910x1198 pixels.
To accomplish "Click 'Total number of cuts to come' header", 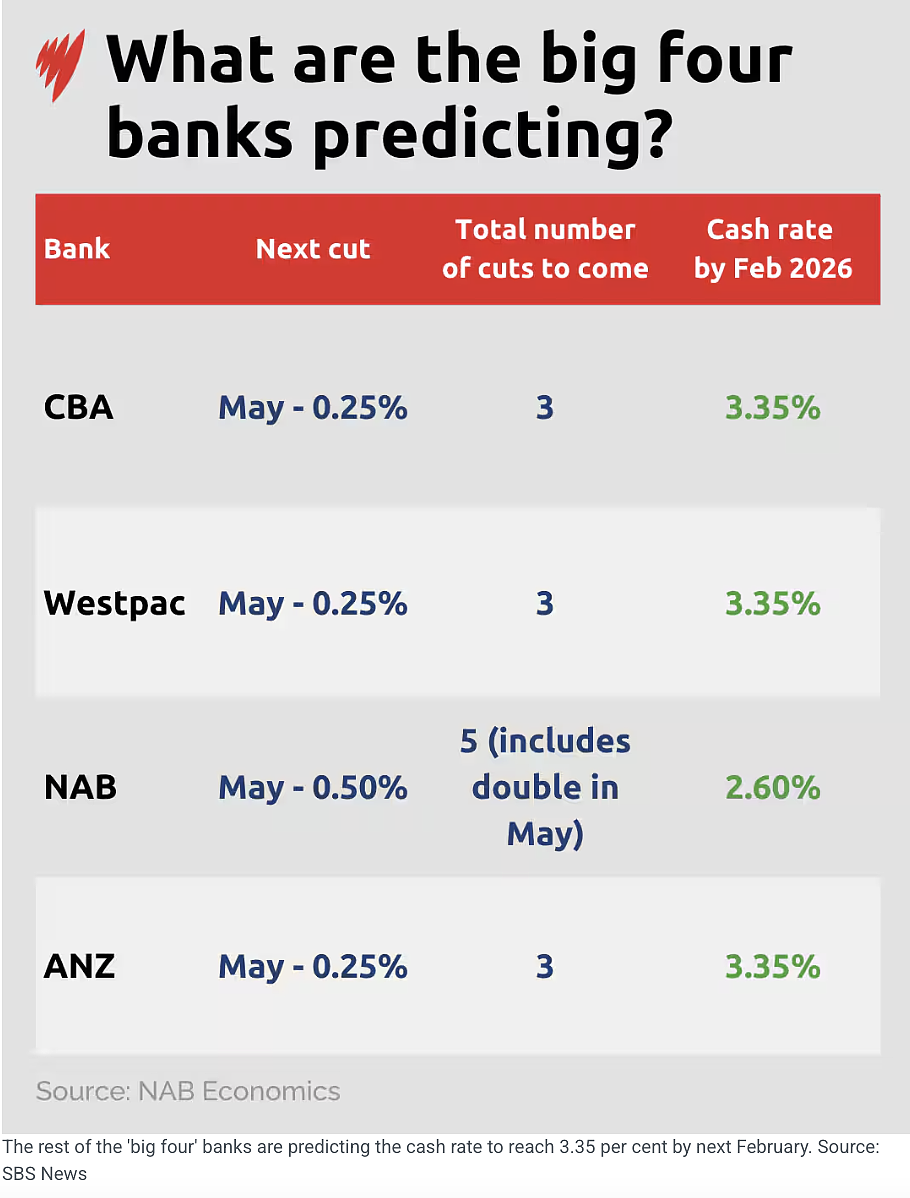I will coord(545,249).
